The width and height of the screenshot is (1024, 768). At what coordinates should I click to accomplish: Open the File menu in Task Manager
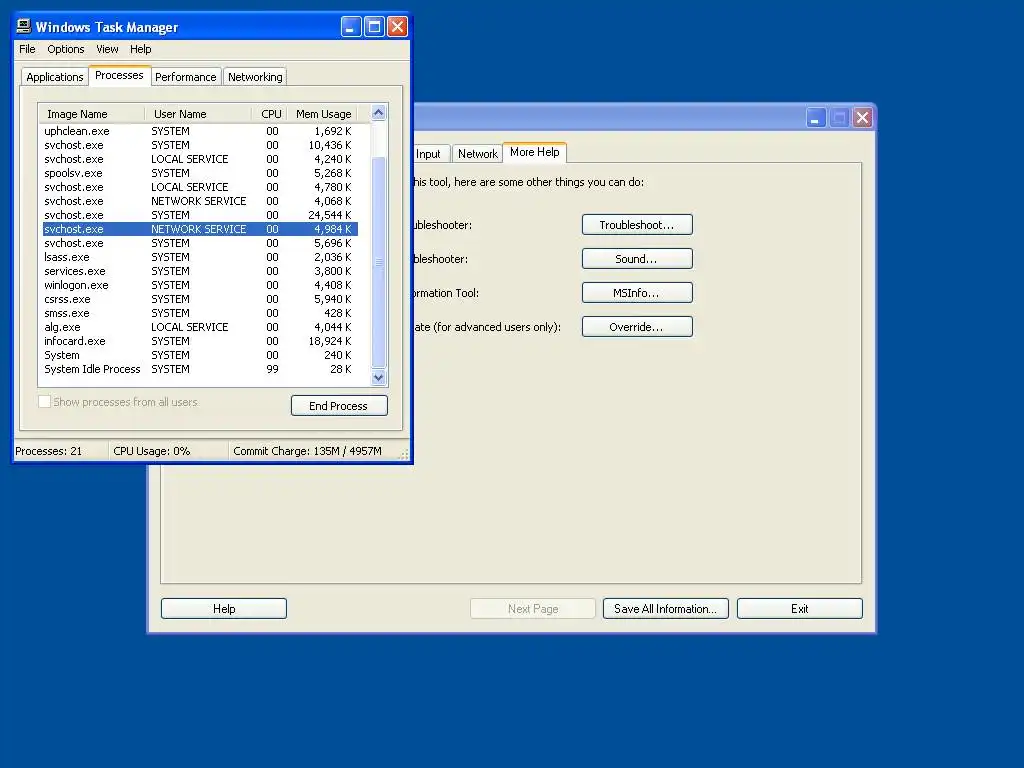27,49
